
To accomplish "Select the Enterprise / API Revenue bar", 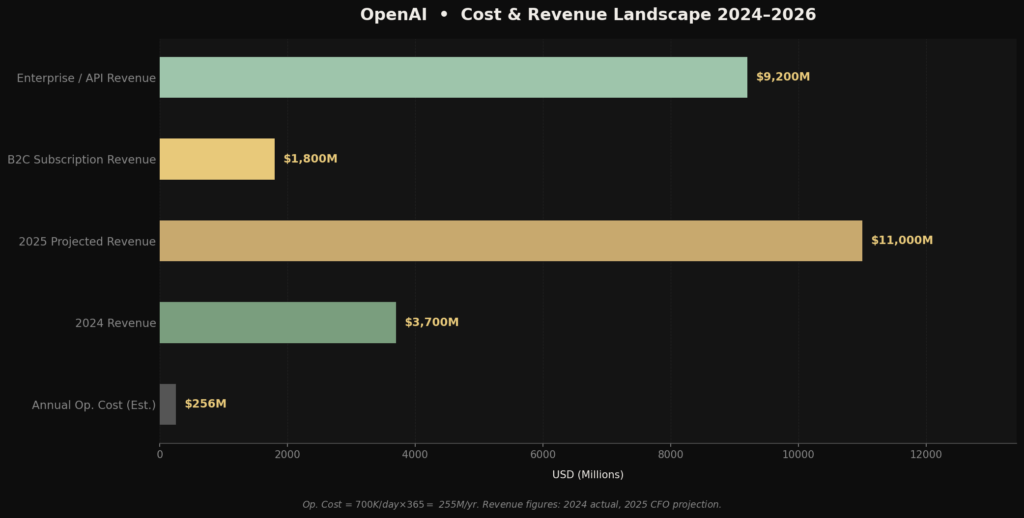I will 453,77.
